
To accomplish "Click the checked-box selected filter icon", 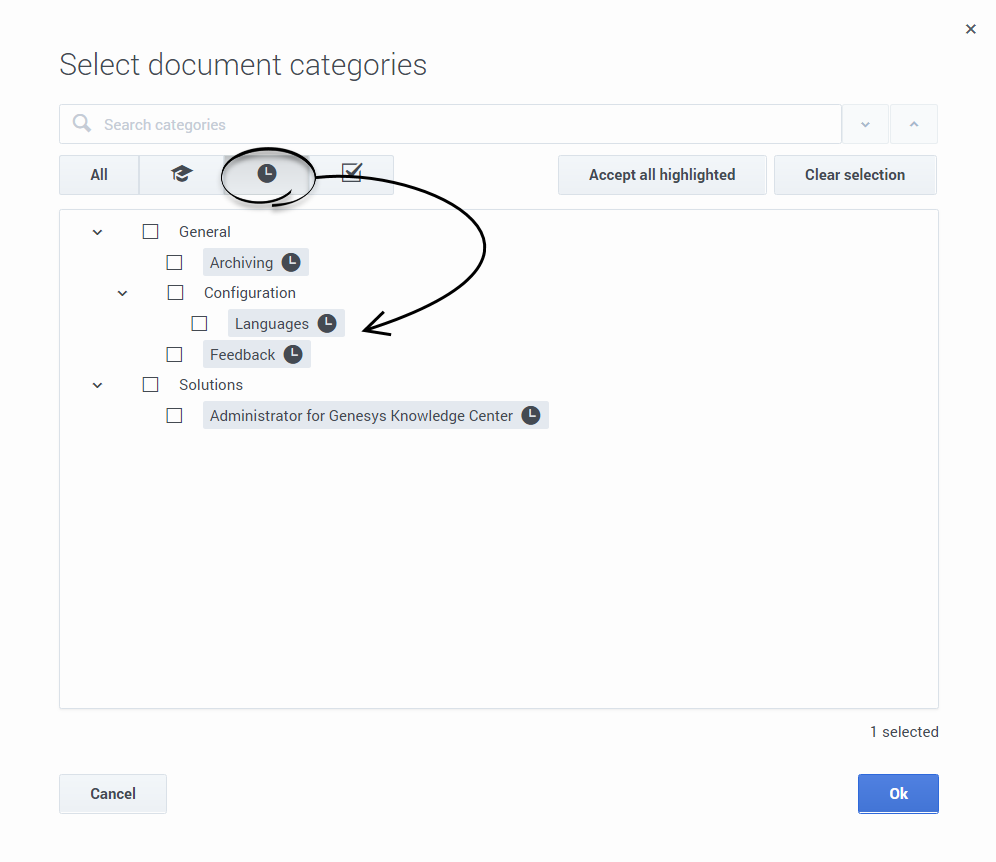I will (351, 174).
